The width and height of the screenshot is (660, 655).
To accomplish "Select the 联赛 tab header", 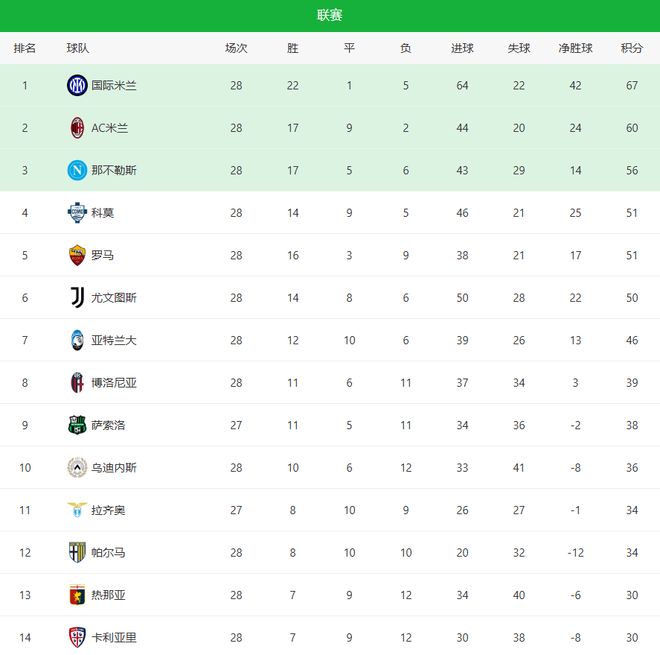I will [x=330, y=15].
